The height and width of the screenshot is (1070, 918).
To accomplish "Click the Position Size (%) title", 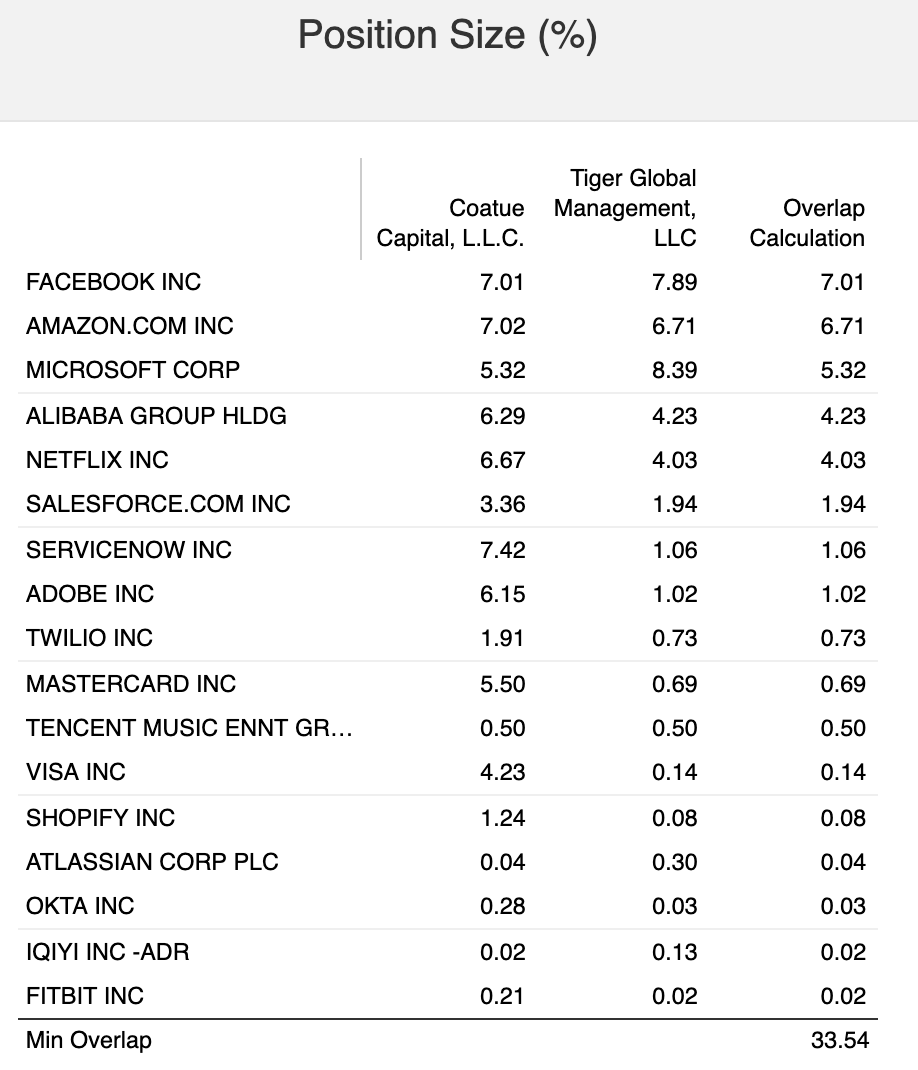I will (x=448, y=35).
